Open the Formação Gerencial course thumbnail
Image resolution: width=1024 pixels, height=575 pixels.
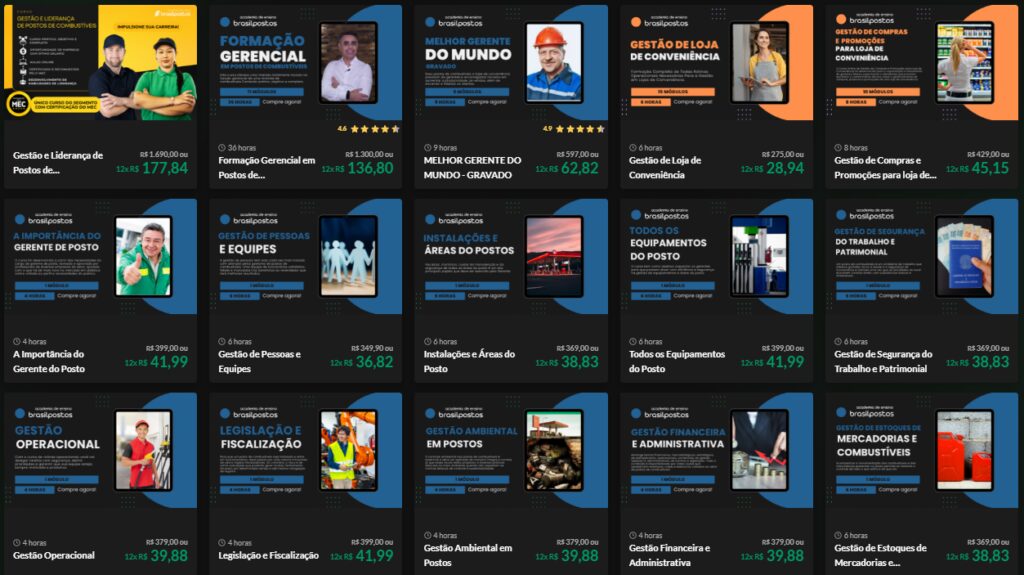(x=306, y=63)
